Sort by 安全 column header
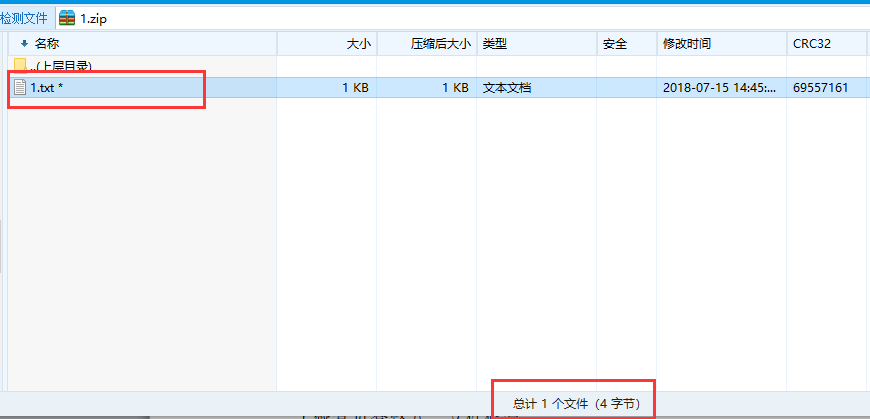Image resolution: width=870 pixels, height=419 pixels. pyautogui.click(x=626, y=44)
